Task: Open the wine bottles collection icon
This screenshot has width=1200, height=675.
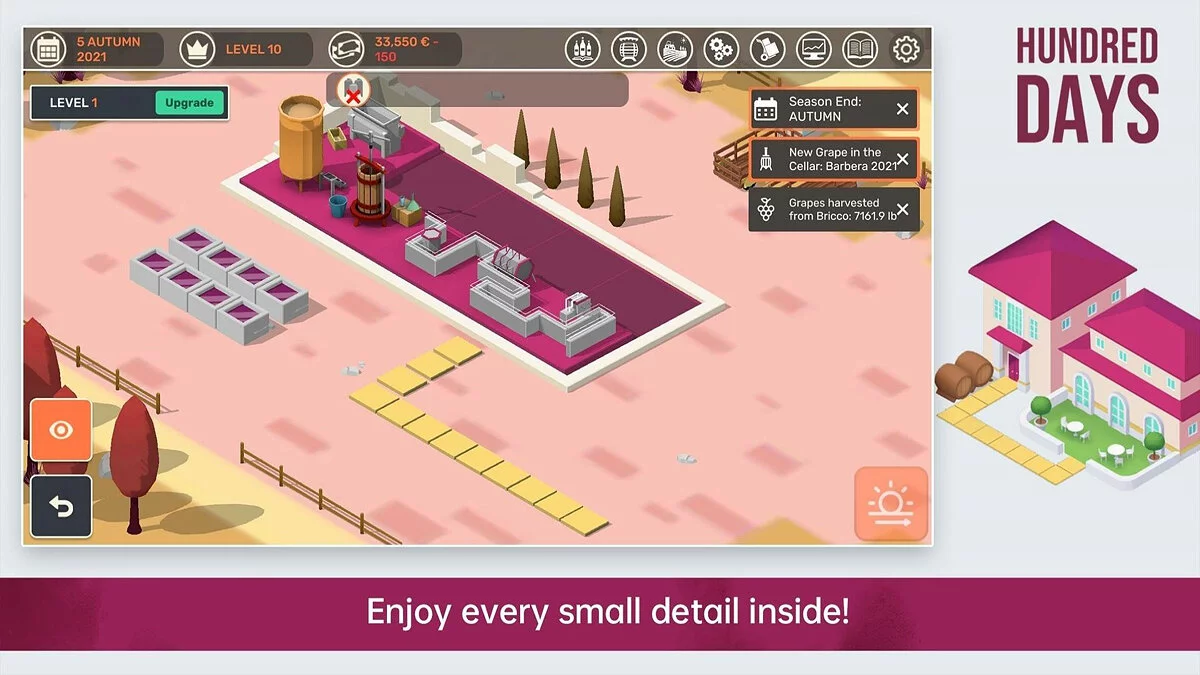Action: [x=583, y=48]
